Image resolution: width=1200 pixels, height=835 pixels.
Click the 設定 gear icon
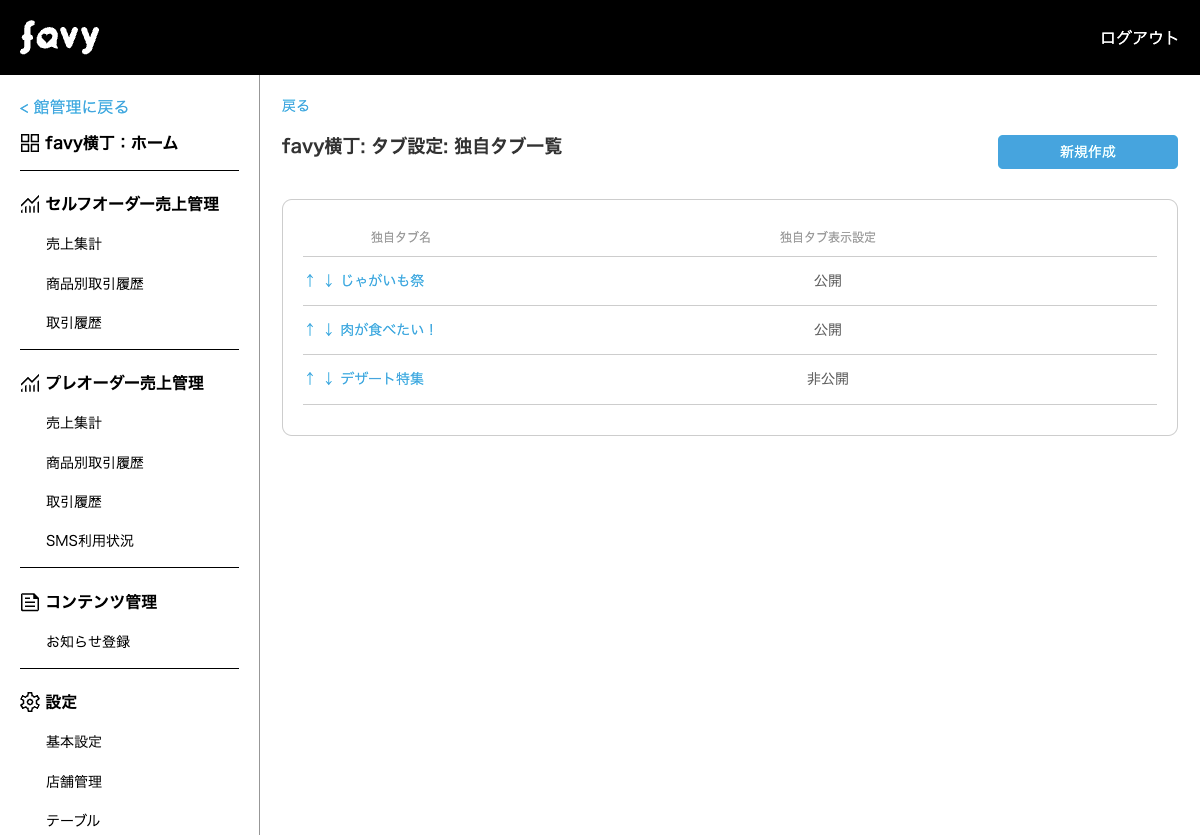pos(30,702)
